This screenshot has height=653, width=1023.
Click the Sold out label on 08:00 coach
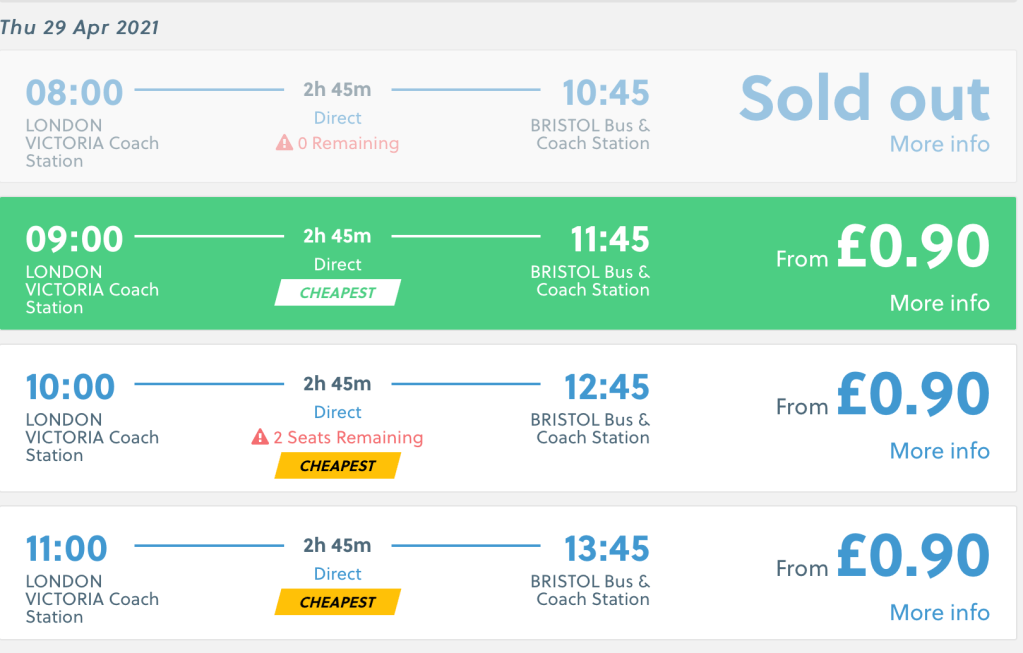pyautogui.click(x=864, y=98)
